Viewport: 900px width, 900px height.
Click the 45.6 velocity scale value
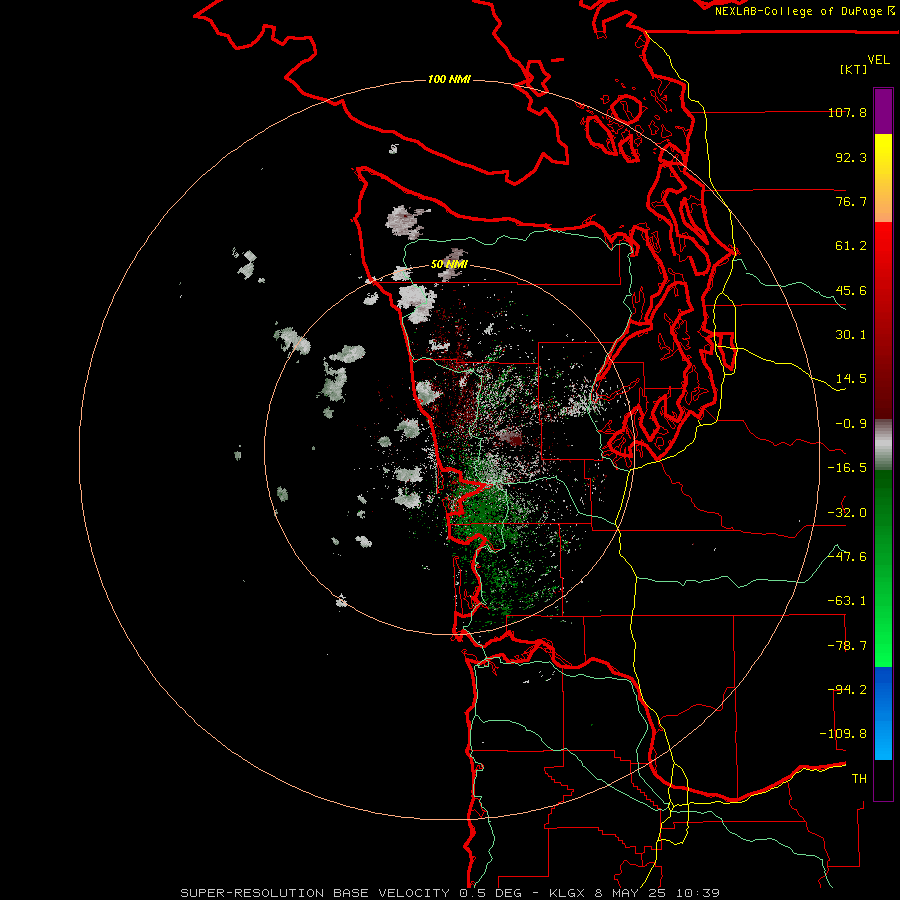click(x=851, y=290)
